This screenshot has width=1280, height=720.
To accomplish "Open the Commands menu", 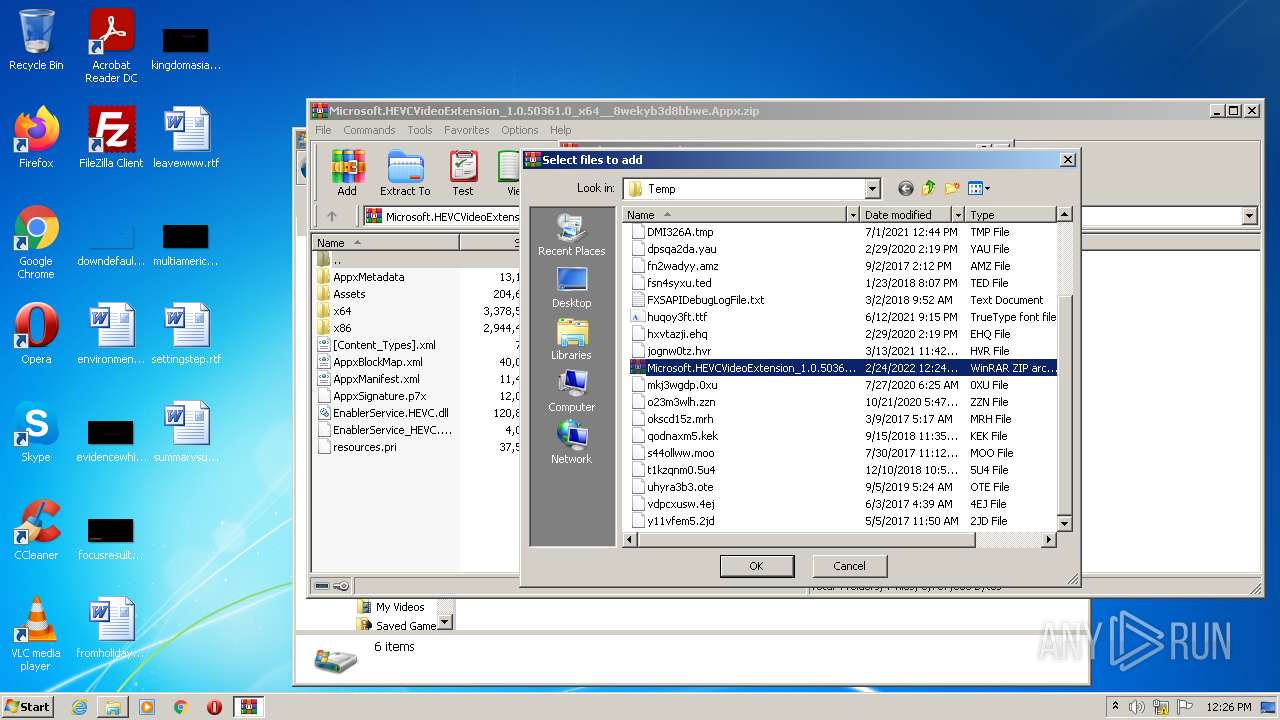I will (369, 130).
